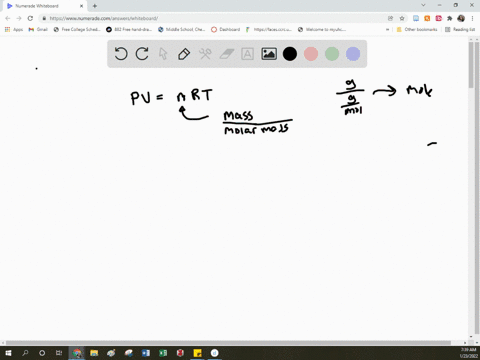Click the taskbar clock and date
The width and height of the screenshot is (480, 360).
468,353
